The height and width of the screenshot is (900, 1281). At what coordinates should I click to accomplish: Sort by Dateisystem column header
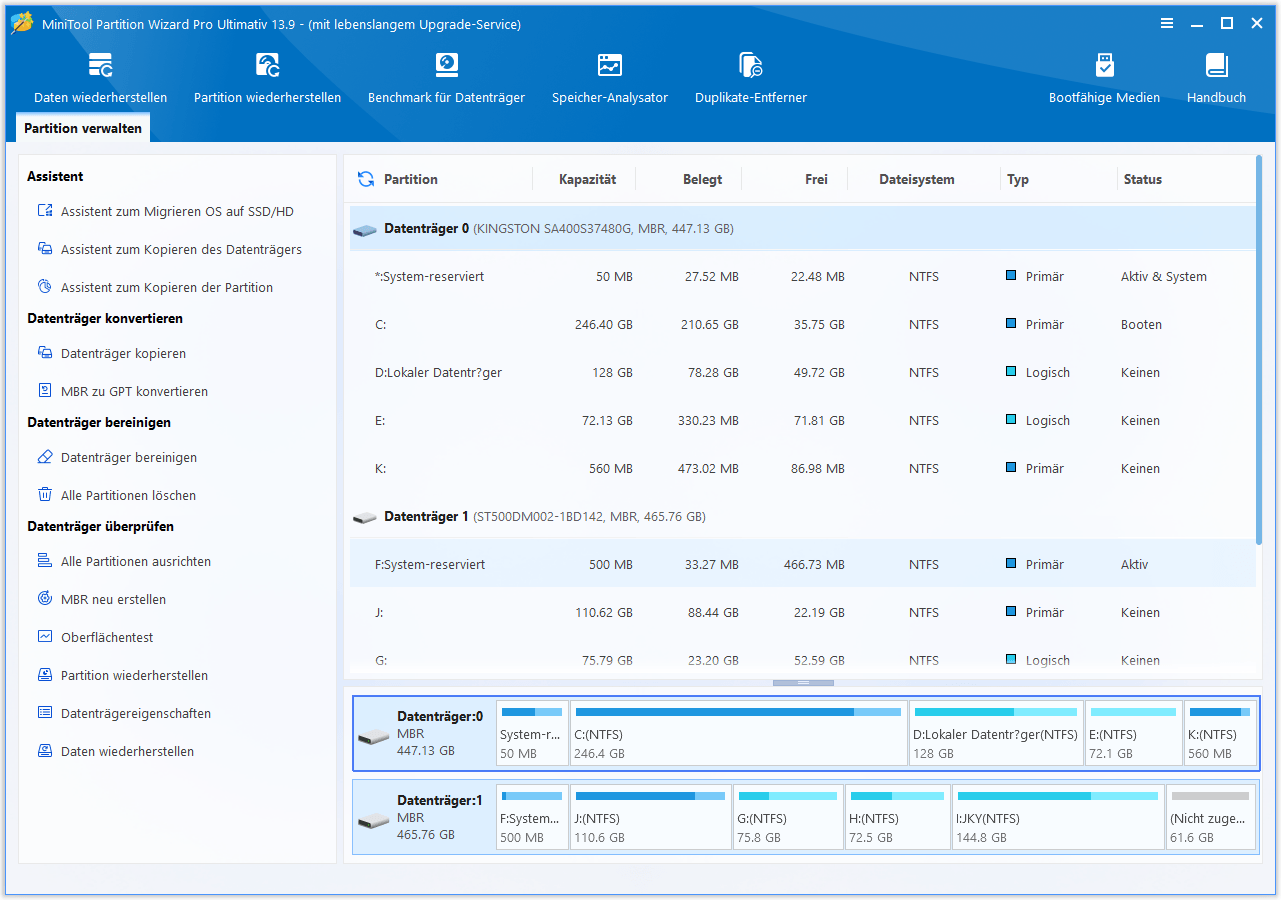click(x=916, y=179)
